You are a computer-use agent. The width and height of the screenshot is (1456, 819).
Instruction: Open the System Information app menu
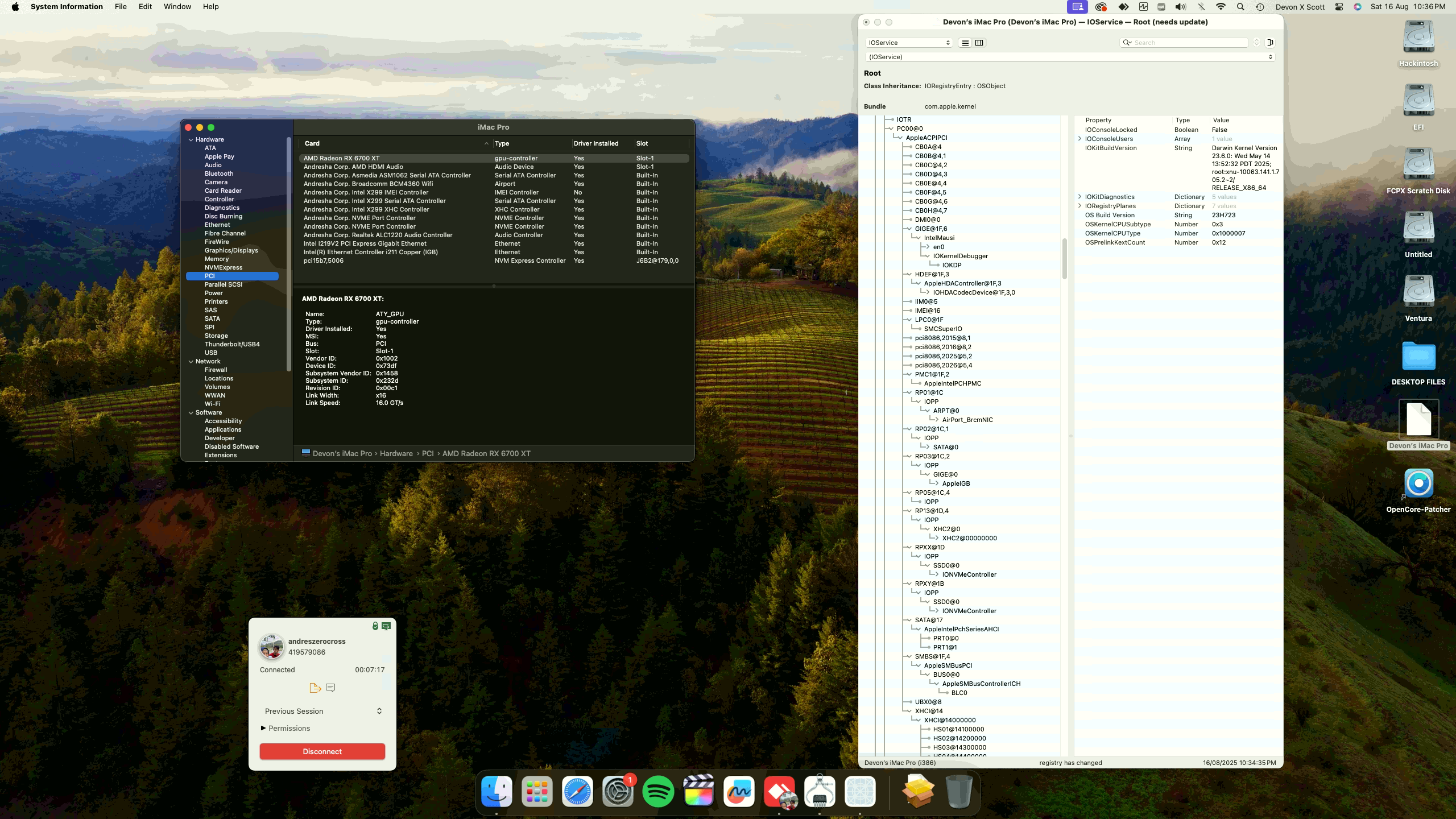click(67, 7)
